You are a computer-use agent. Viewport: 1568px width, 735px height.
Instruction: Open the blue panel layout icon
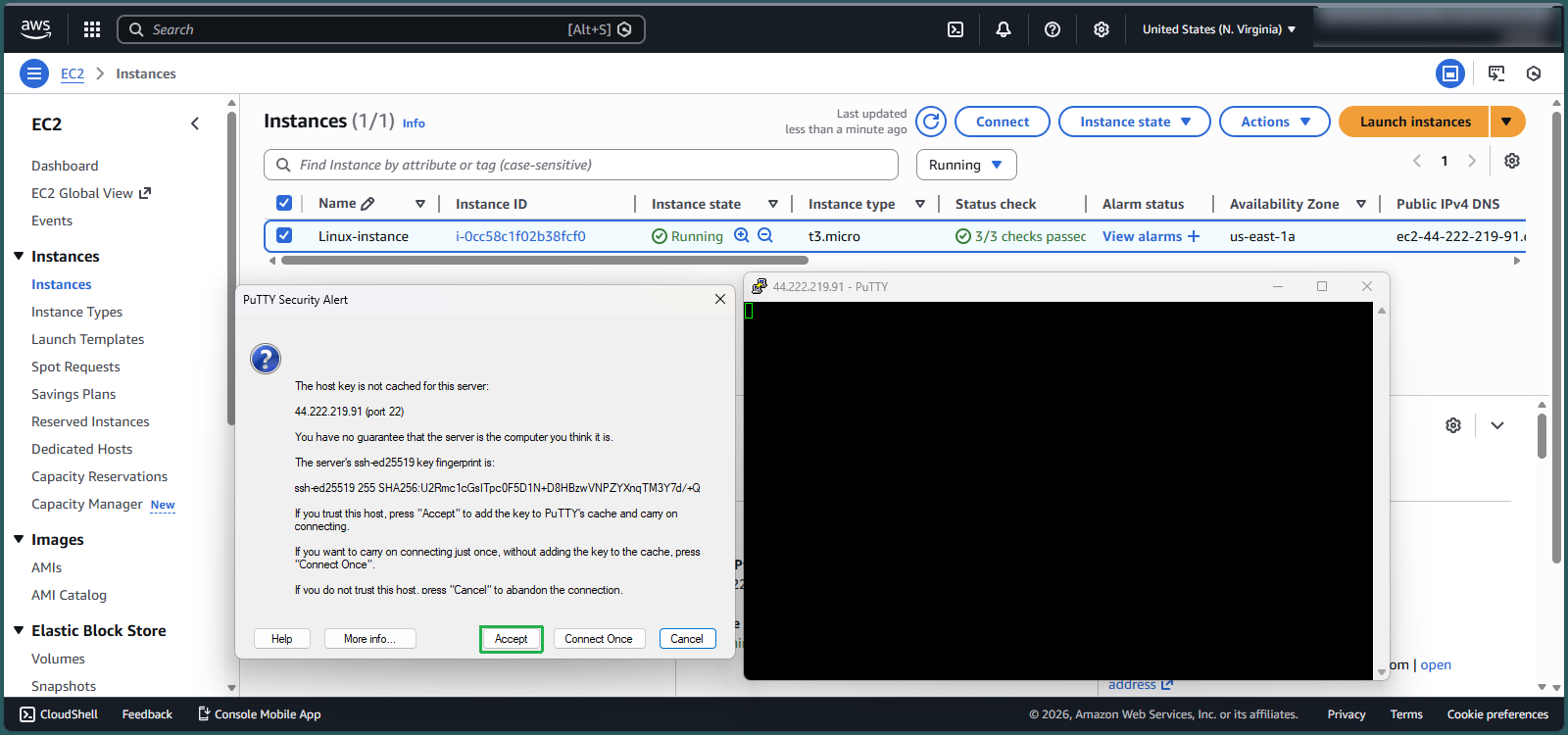tap(1450, 73)
